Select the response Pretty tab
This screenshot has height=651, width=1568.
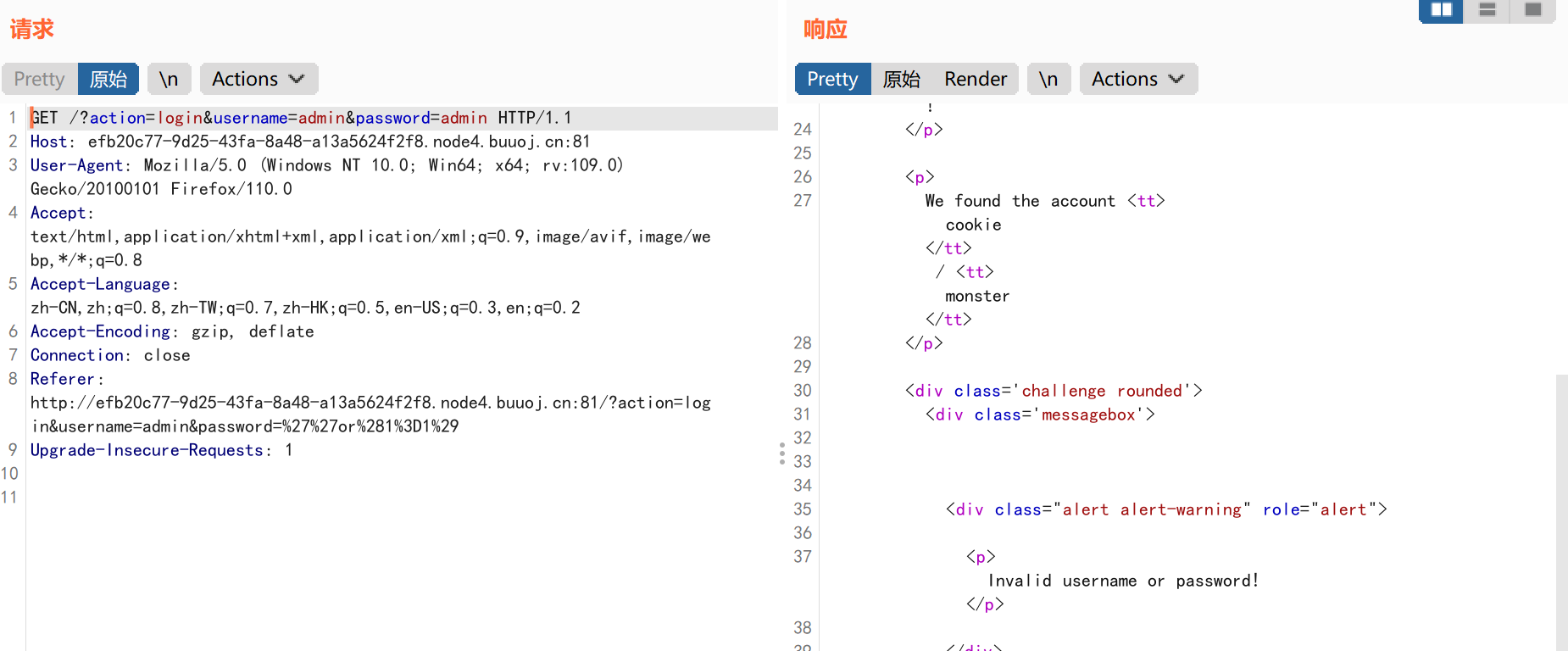click(x=832, y=79)
